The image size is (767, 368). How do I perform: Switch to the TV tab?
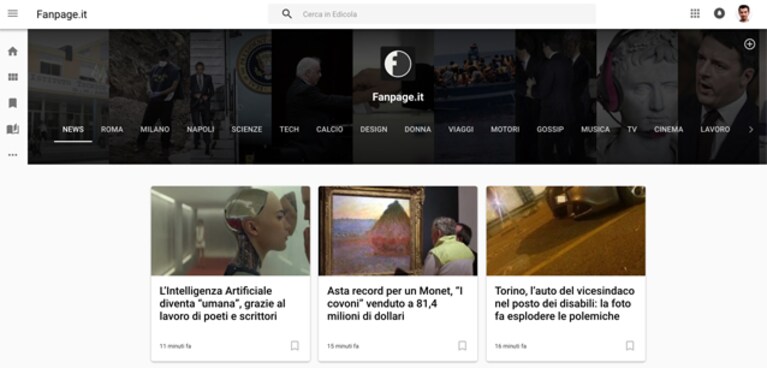[632, 130]
